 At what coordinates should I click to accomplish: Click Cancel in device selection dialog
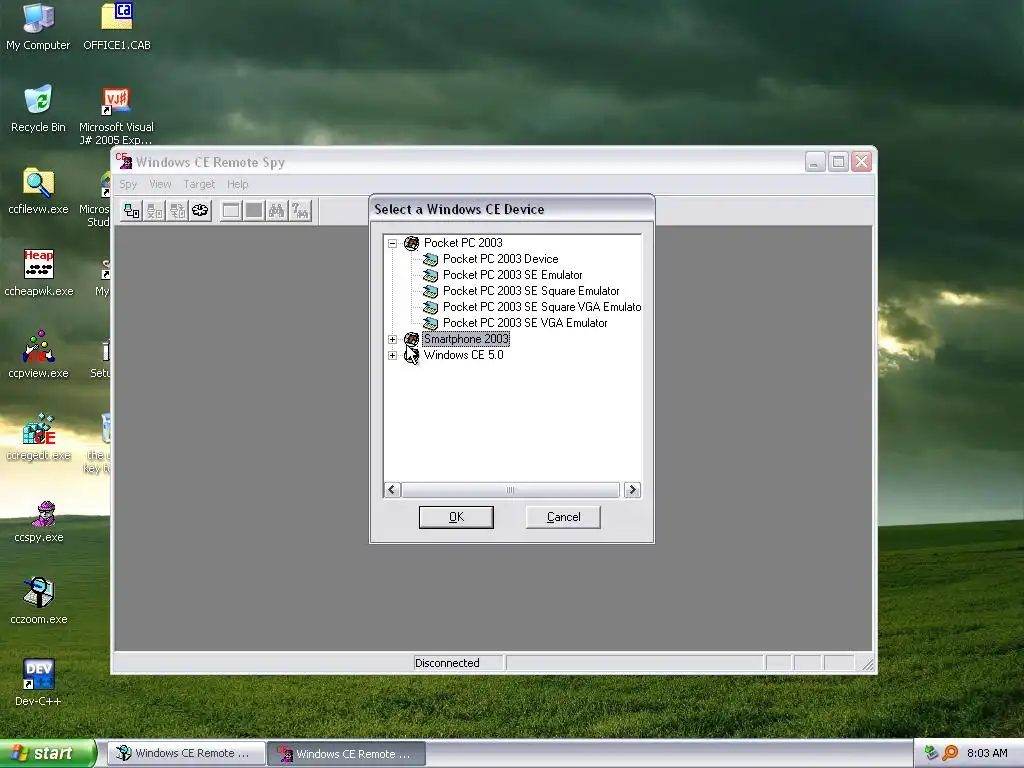tap(564, 517)
